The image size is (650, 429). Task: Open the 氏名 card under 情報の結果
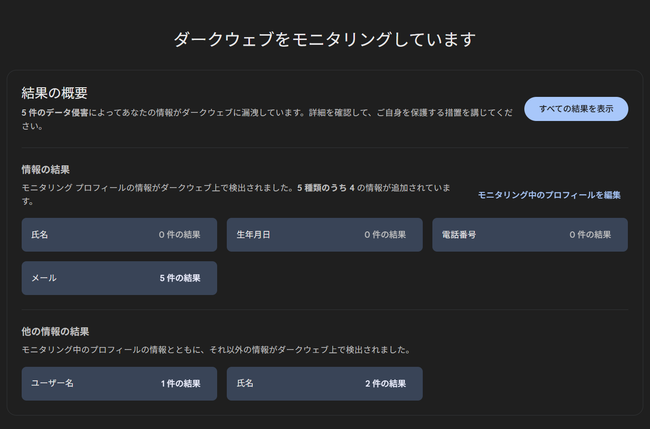pos(119,235)
